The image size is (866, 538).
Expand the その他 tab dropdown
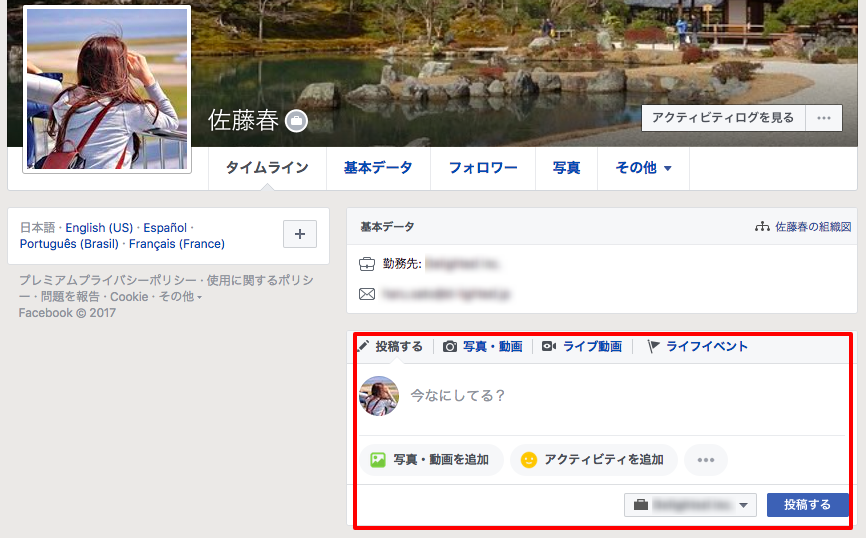point(643,168)
